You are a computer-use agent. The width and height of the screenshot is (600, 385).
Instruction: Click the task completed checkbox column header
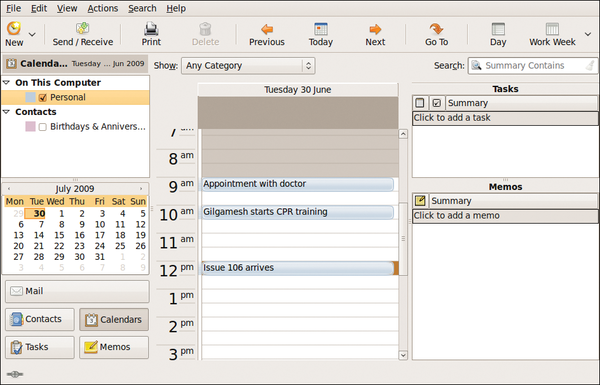[x=436, y=103]
